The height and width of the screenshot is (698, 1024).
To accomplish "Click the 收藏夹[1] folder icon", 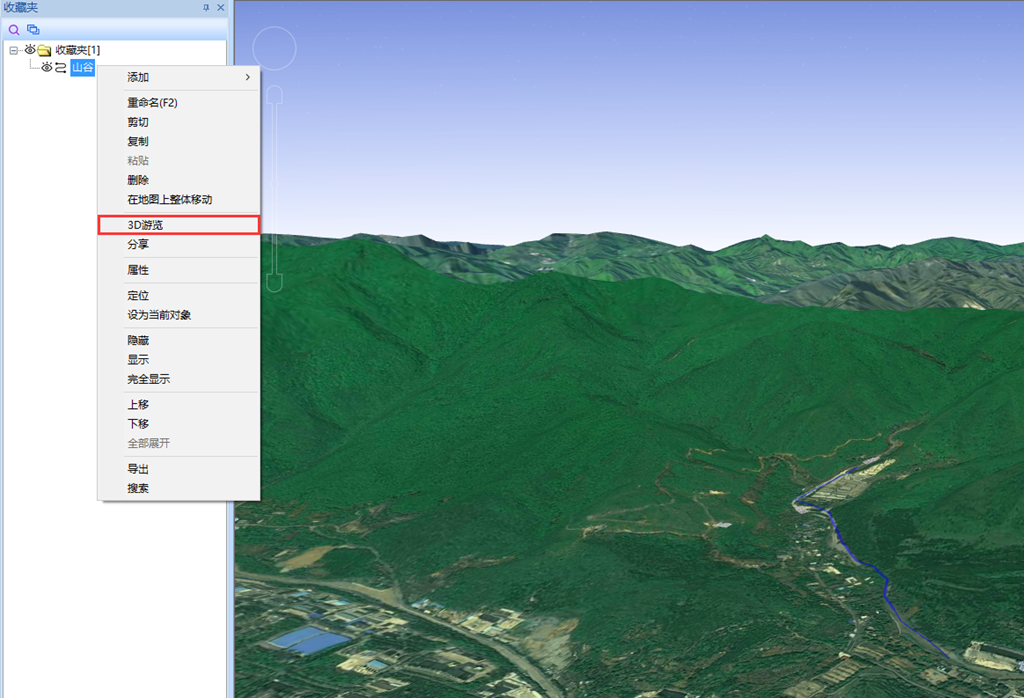I will pyautogui.click(x=44, y=50).
